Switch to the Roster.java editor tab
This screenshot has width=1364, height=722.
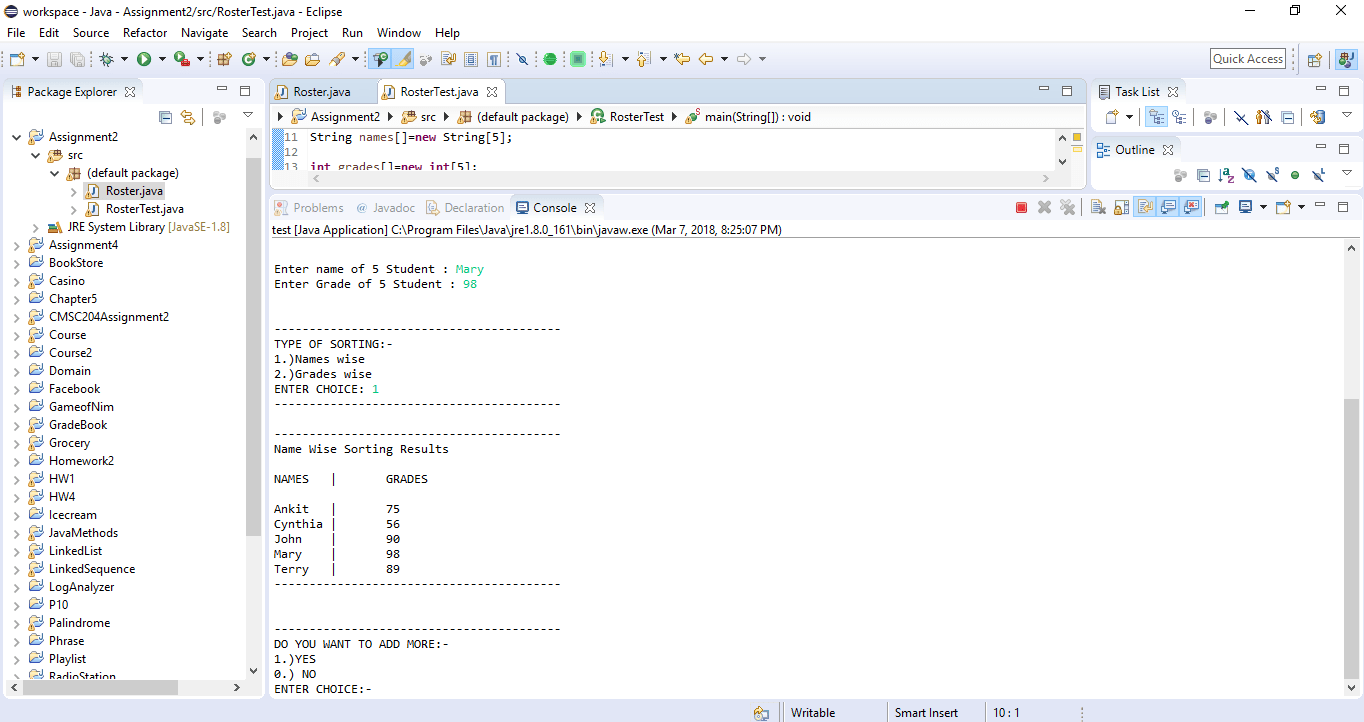click(321, 92)
